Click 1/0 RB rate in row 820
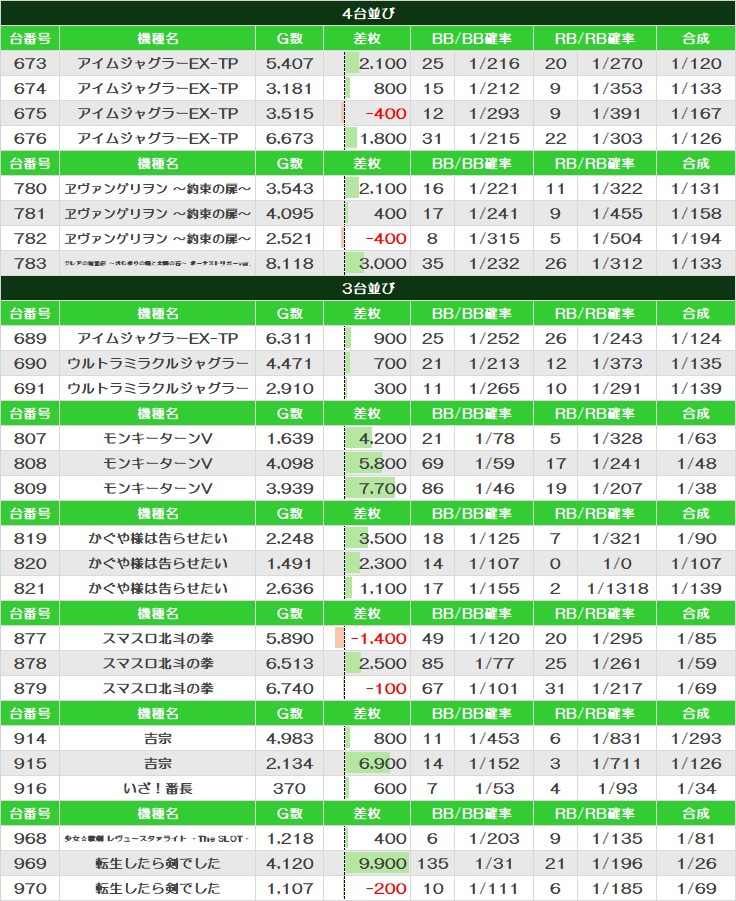Image resolution: width=736 pixels, height=901 pixels. pos(617,563)
